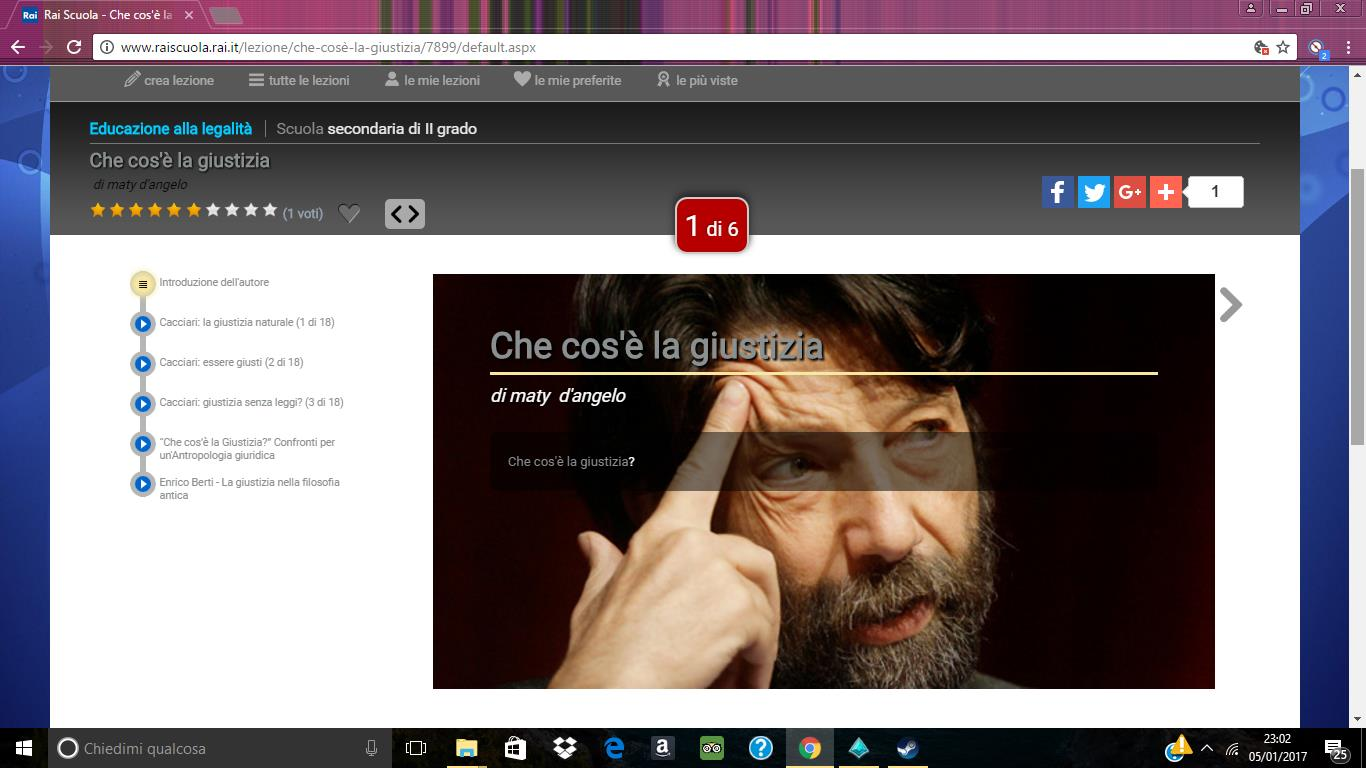Rate lesson with the first star
This screenshot has height=768, width=1366.
click(x=98, y=210)
